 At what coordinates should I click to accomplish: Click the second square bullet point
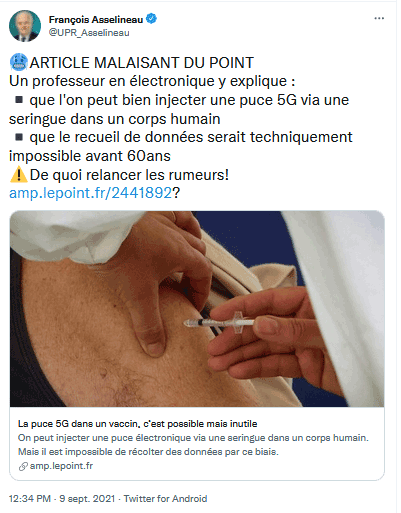[19, 137]
